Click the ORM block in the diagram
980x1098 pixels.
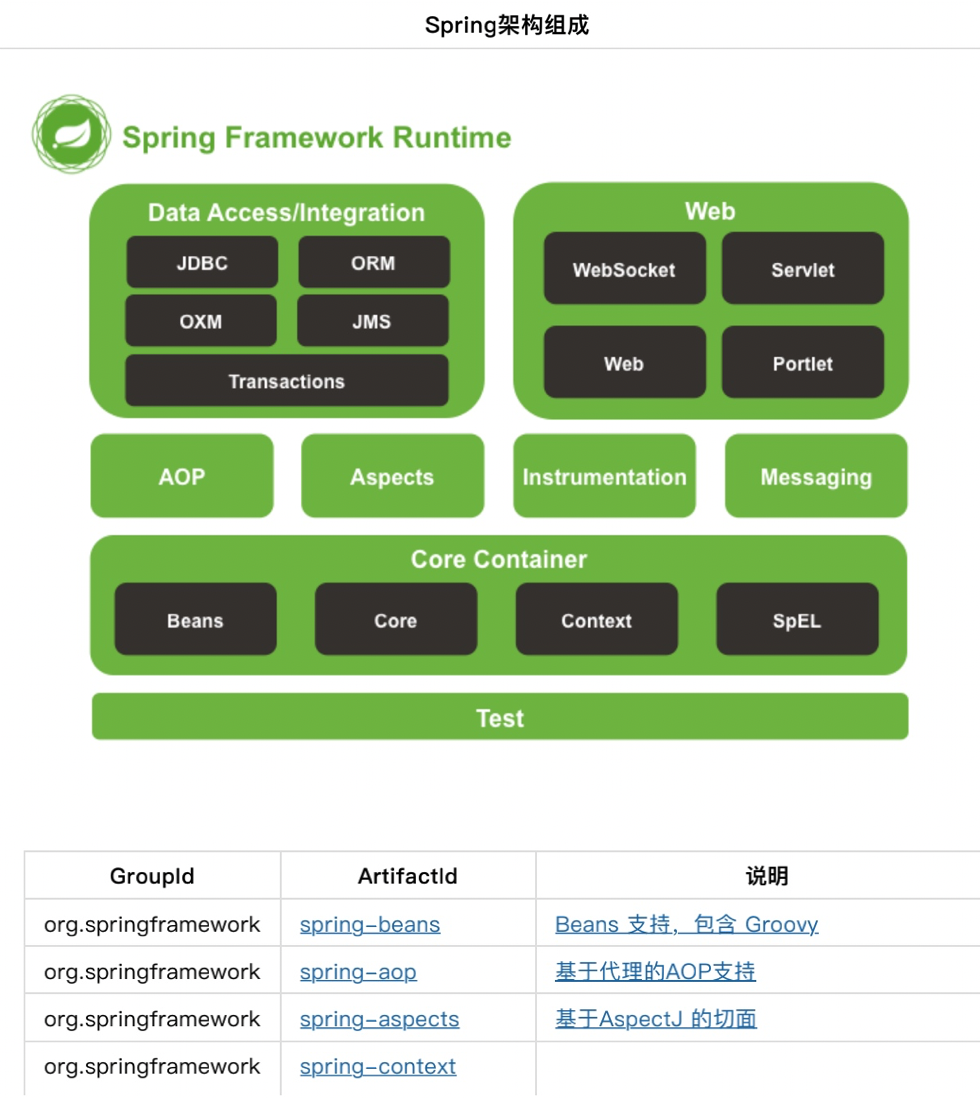point(373,262)
